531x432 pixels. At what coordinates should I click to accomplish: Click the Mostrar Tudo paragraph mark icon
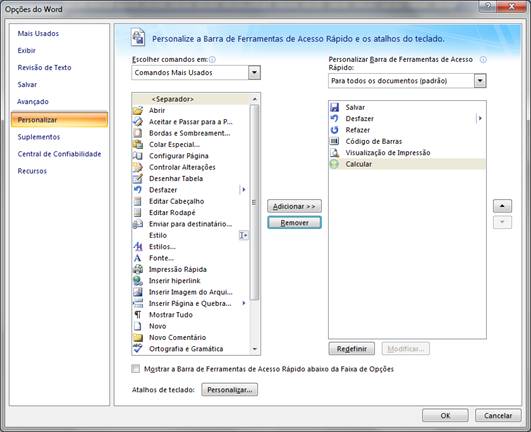click(137, 315)
